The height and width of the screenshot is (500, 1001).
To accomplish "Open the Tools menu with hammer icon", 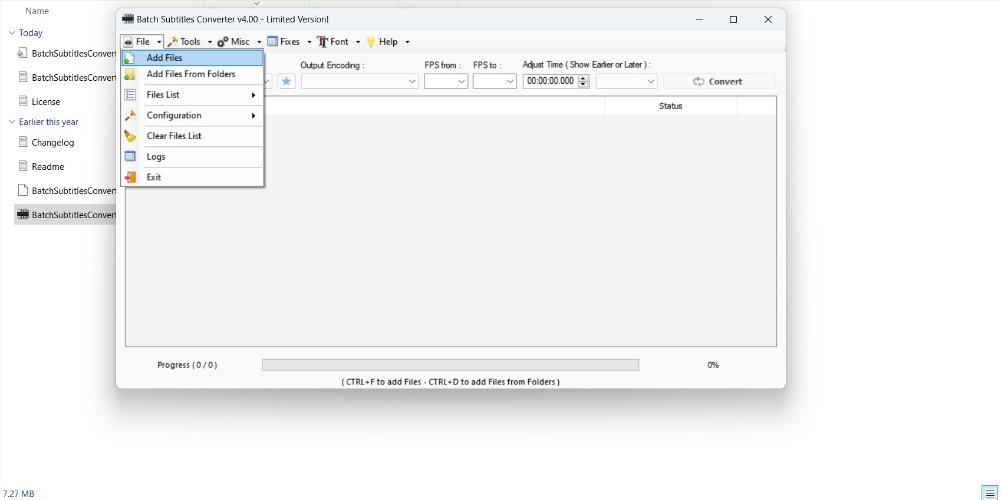I will [189, 42].
